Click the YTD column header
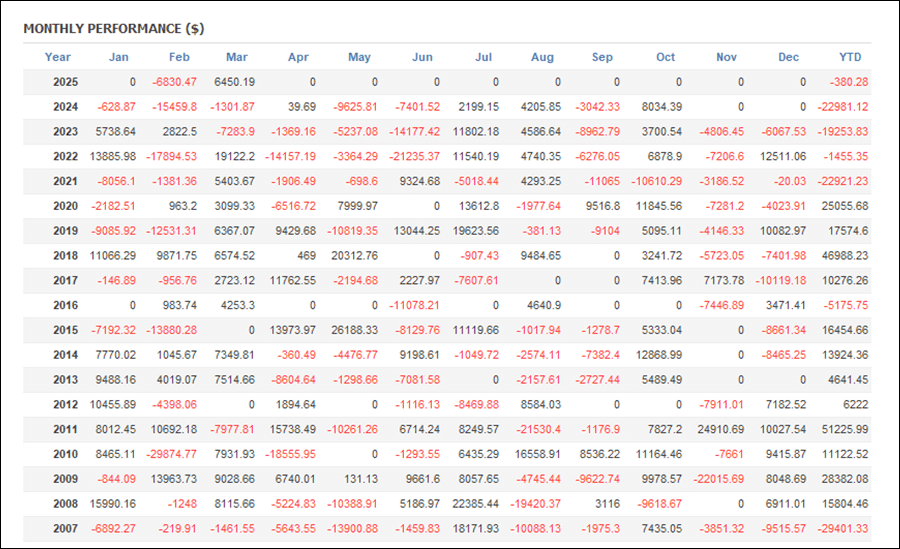900x549 pixels. point(850,57)
